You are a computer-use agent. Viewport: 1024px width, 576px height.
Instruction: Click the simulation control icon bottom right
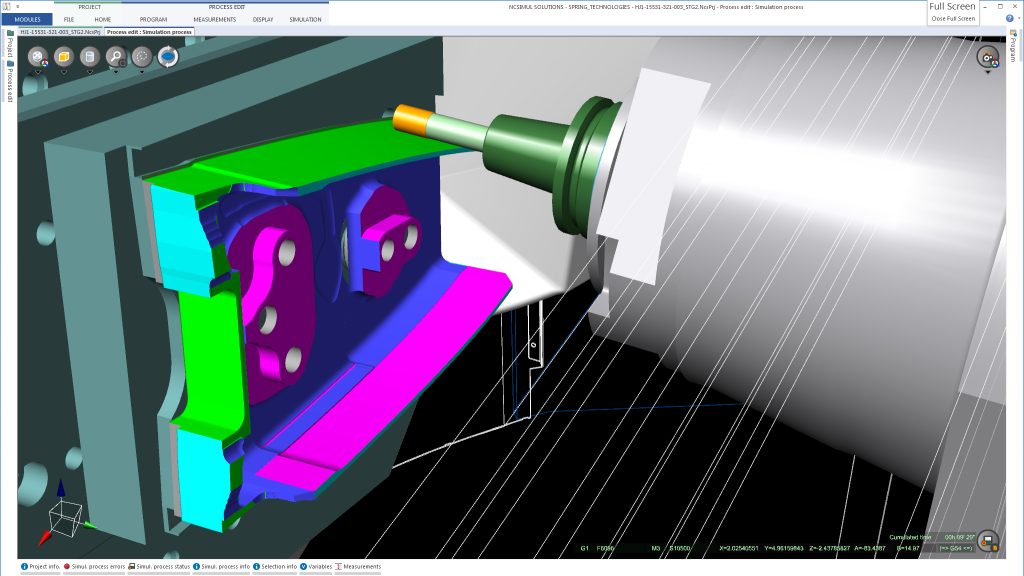pyautogui.click(x=987, y=541)
